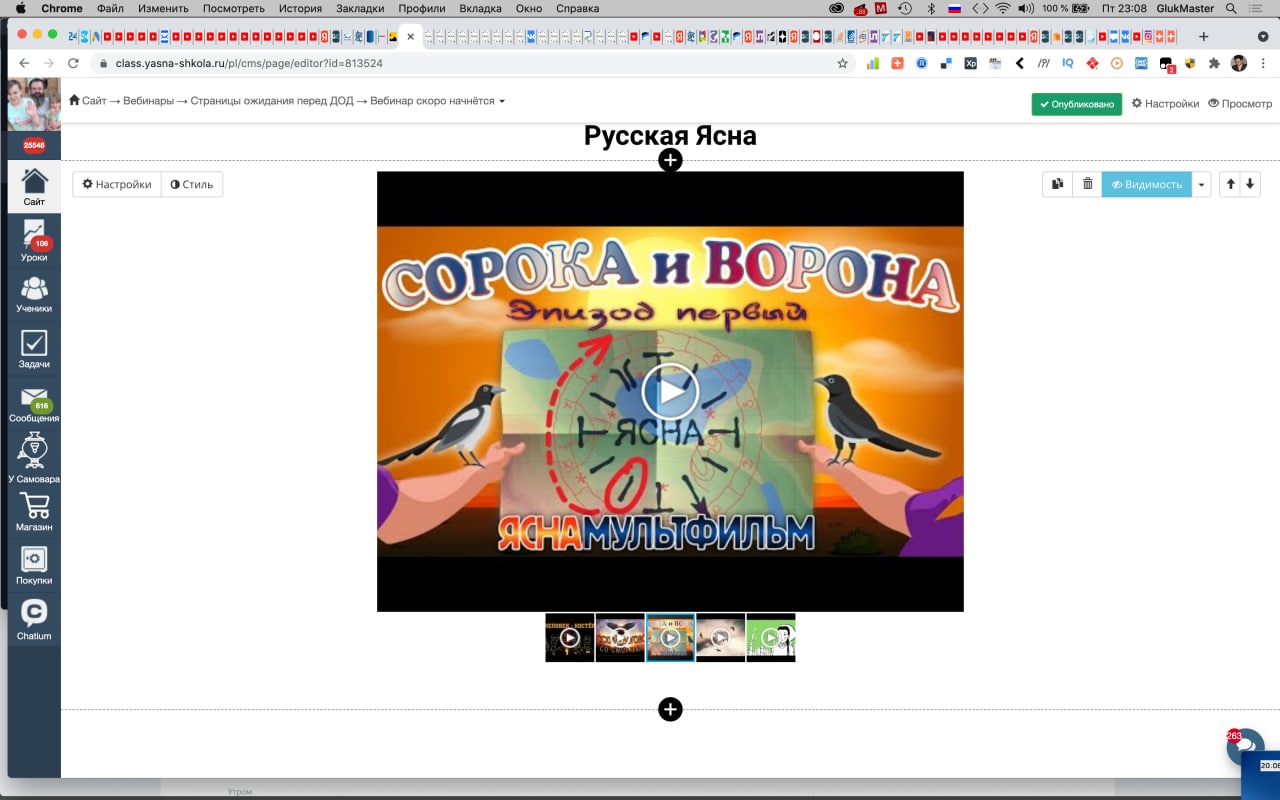
Task: Click Просмотр to preview the page
Action: tap(1240, 103)
